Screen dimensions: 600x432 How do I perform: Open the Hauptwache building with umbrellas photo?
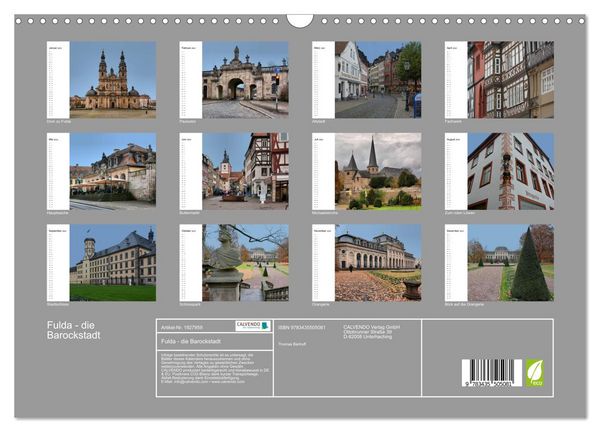113,171
